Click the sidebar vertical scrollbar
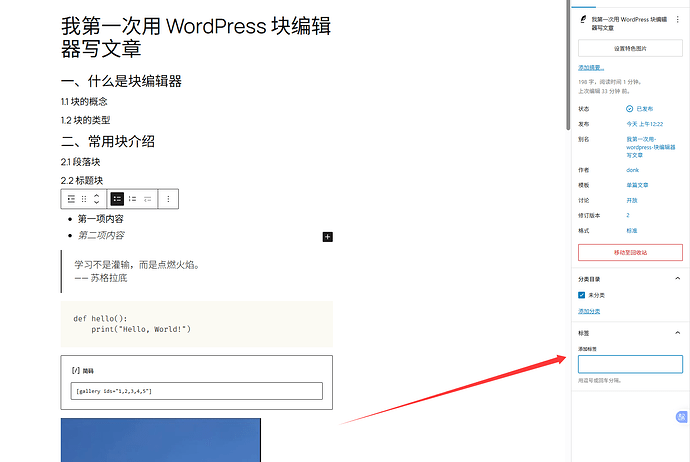The height and width of the screenshot is (462, 690). pos(568,66)
